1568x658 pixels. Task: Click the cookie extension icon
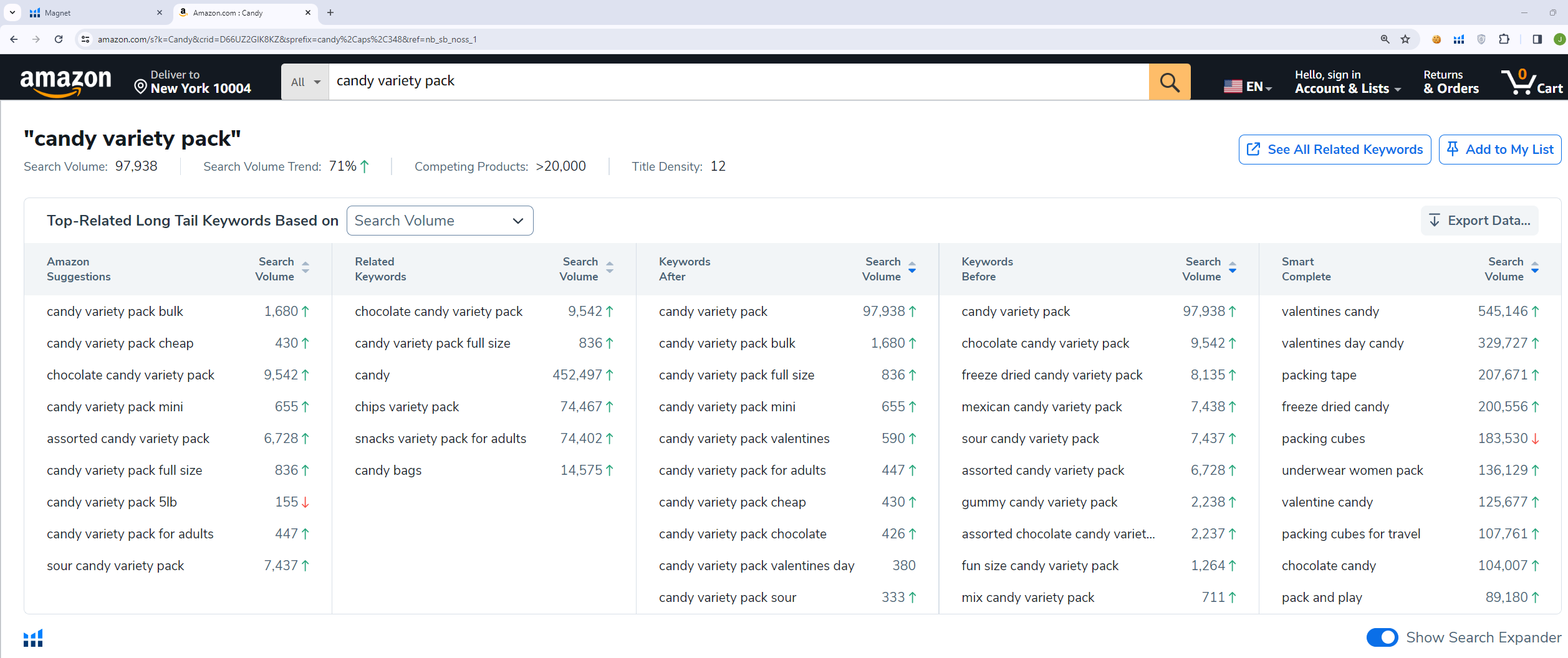pos(1436,39)
